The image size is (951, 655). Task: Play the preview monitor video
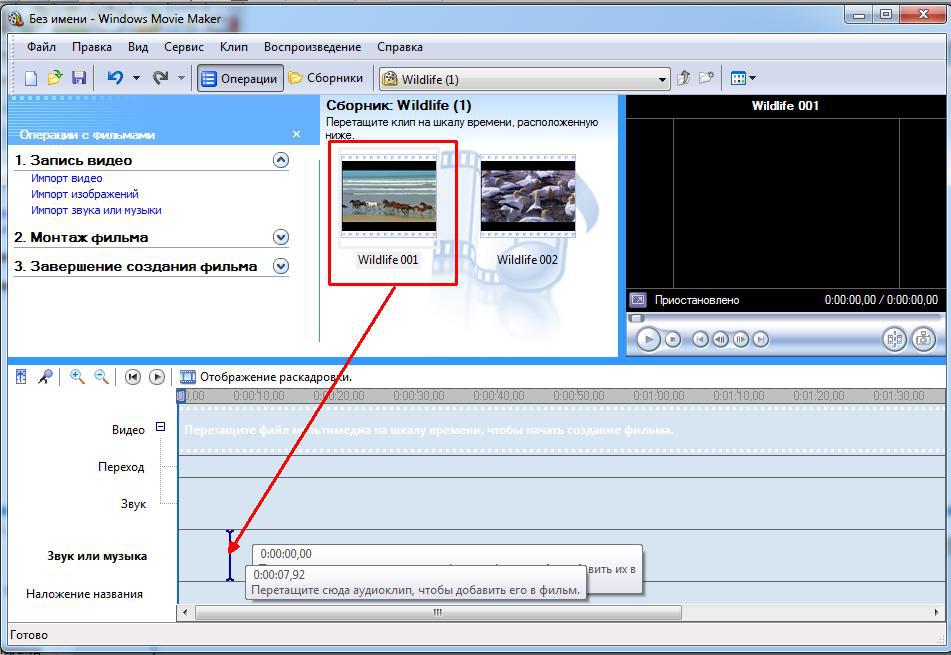coord(648,339)
